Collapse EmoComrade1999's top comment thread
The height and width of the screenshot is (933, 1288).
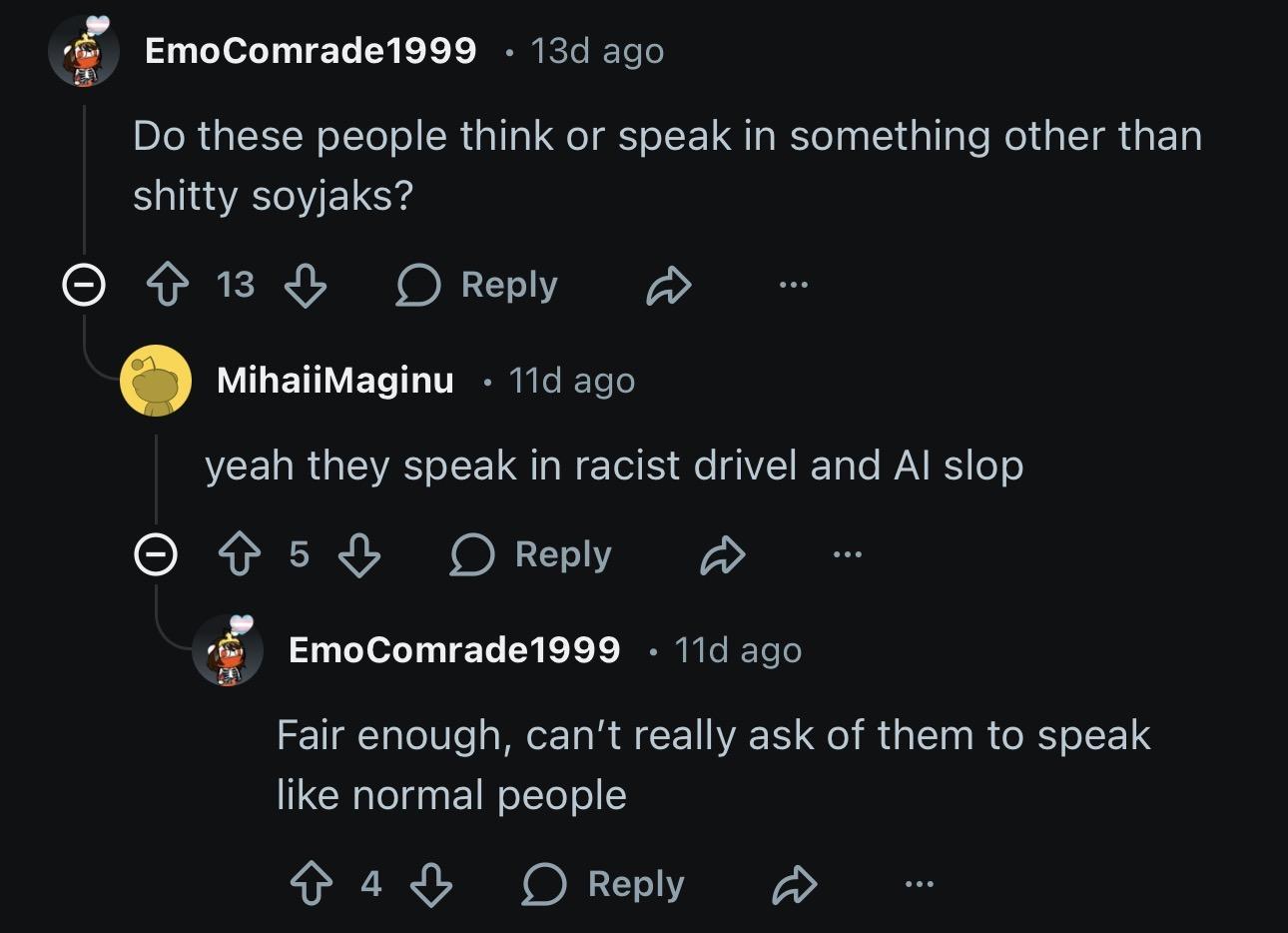coord(84,286)
